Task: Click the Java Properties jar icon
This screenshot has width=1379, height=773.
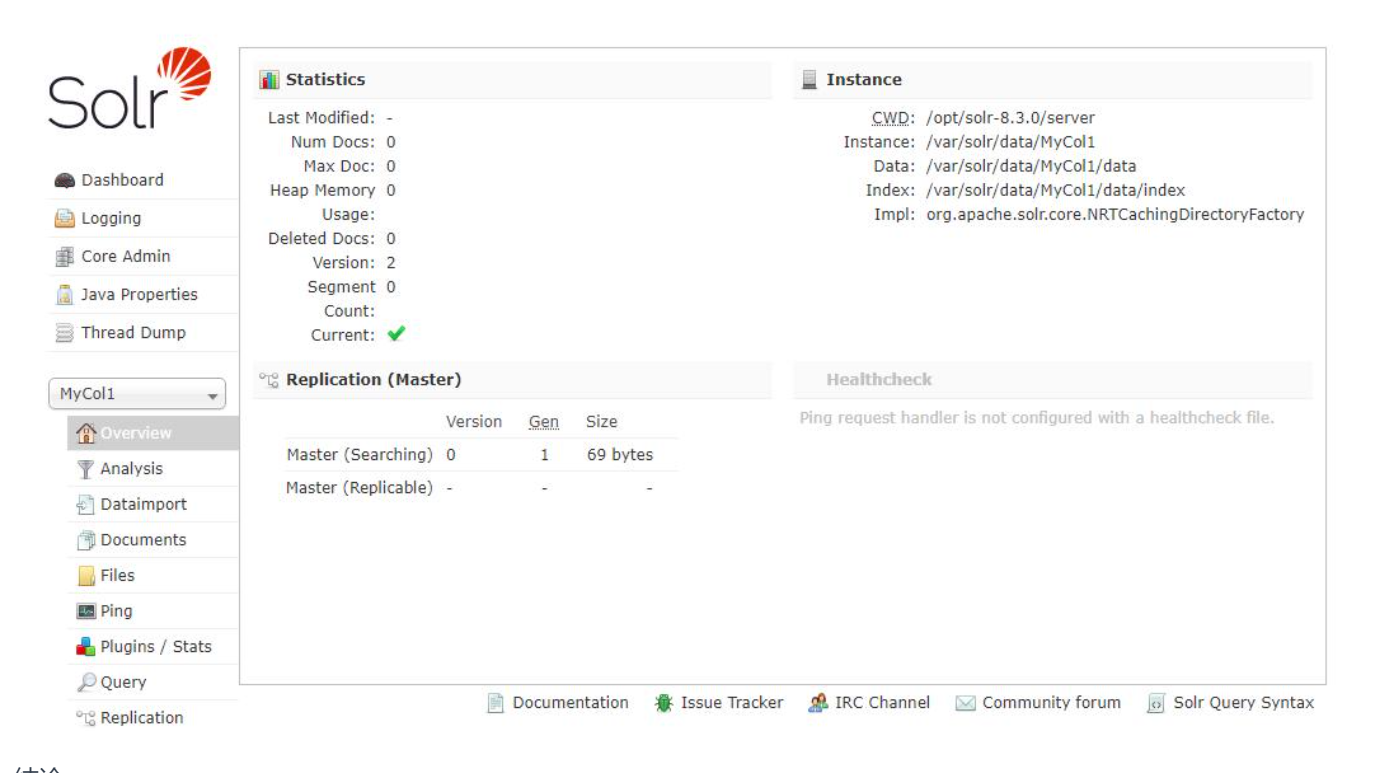Action: pos(64,295)
